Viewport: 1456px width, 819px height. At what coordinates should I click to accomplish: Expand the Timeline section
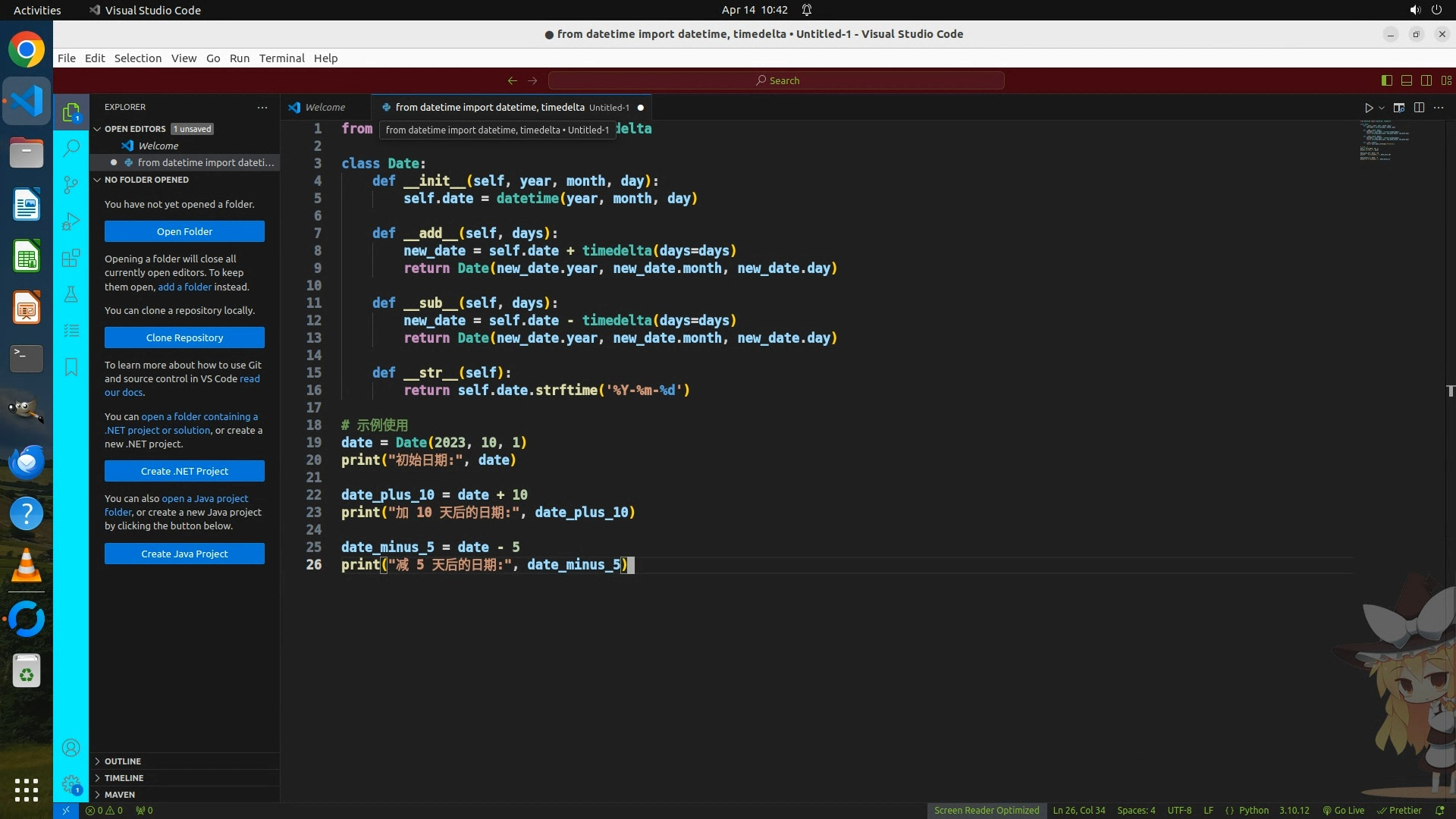coord(124,778)
